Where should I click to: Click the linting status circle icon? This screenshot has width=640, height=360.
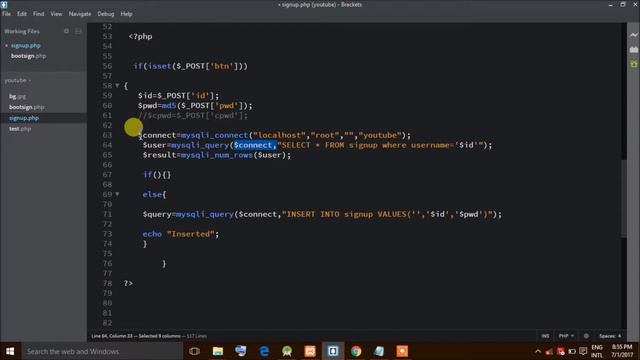tap(586, 336)
